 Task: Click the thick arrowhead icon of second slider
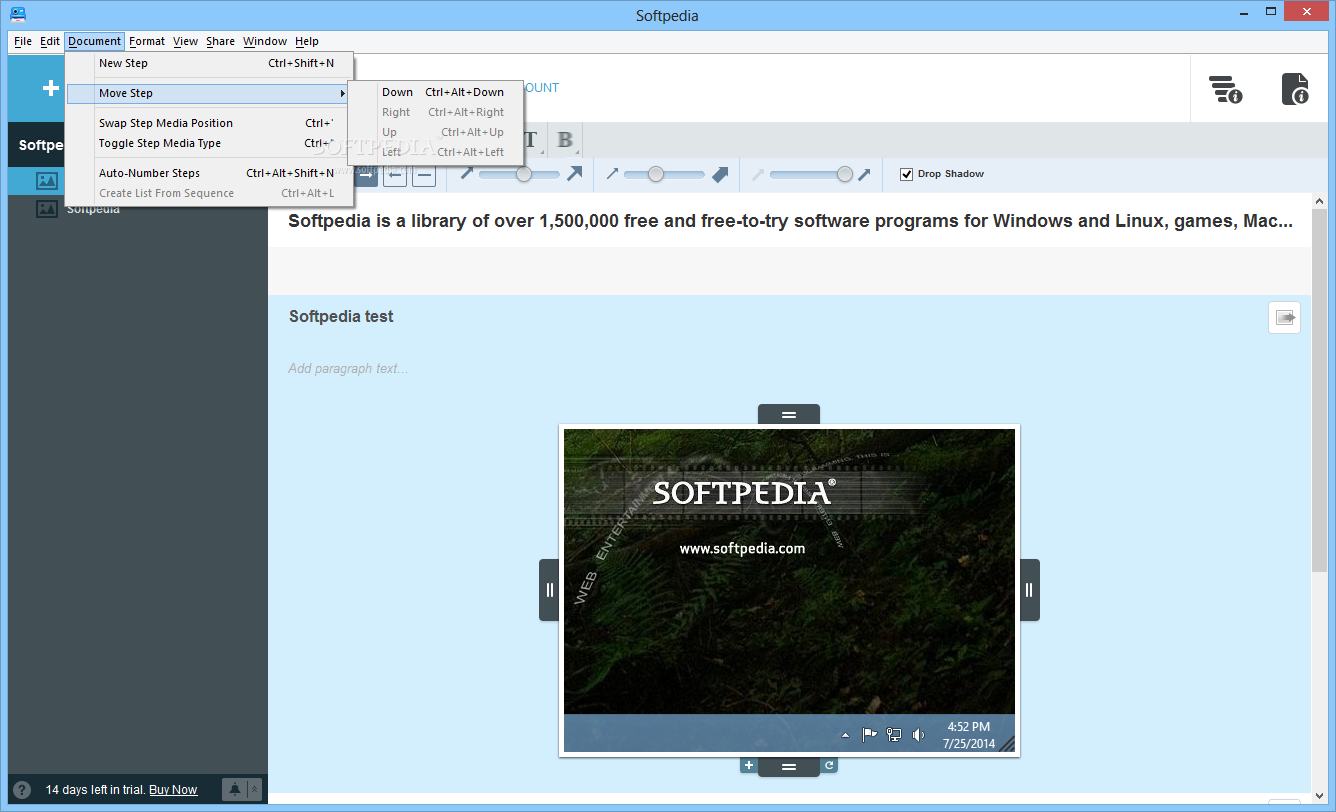(720, 174)
